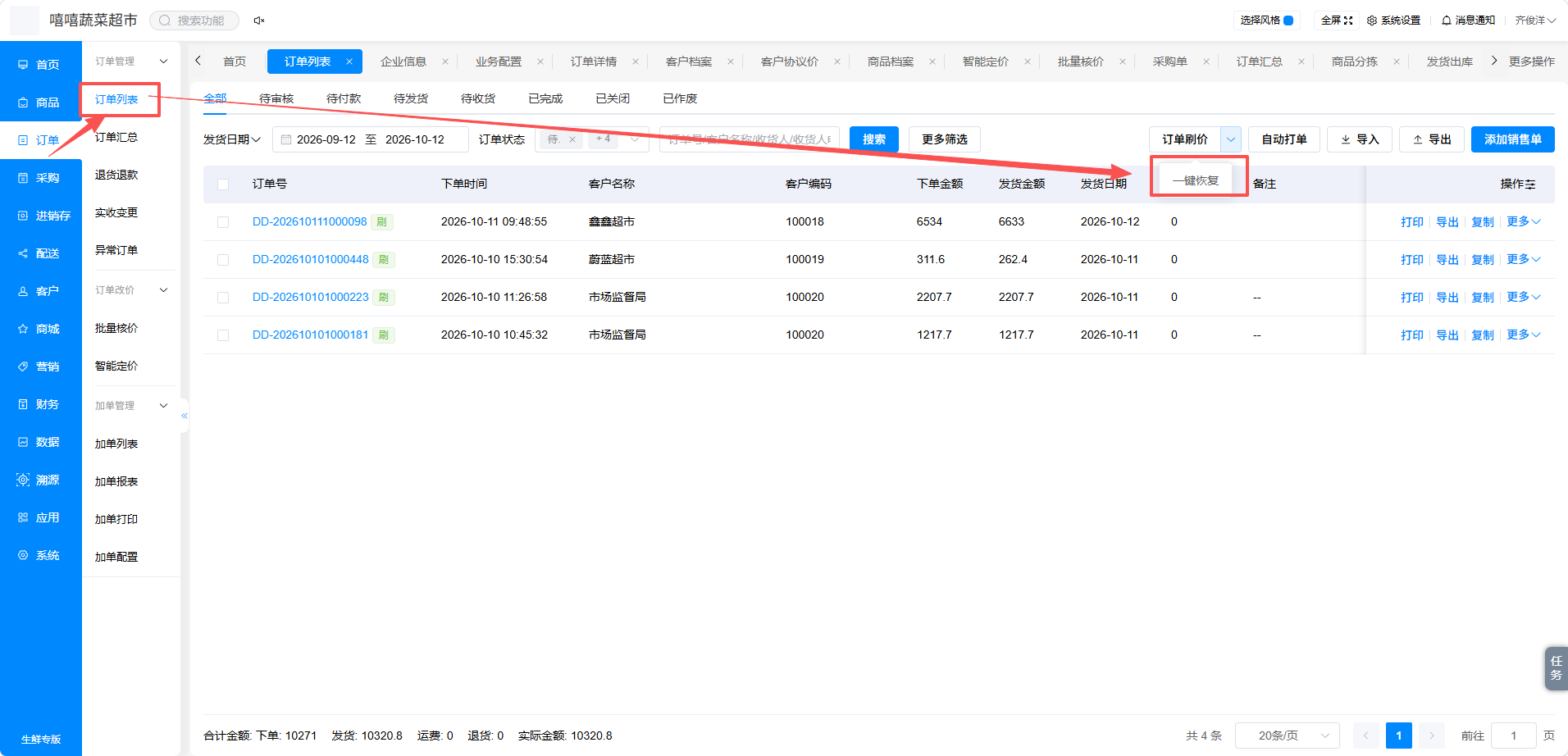Open the 发货日期 filter type dropdown
Image resolution: width=1568 pixels, height=756 pixels.
[x=232, y=139]
